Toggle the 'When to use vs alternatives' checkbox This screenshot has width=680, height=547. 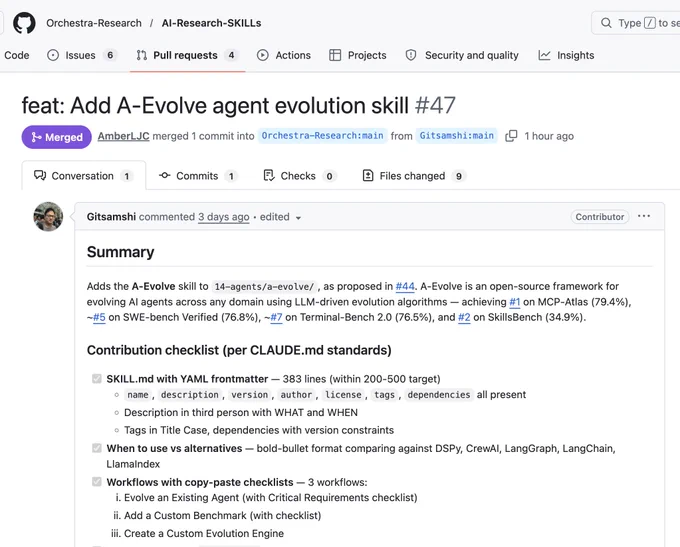pyautogui.click(x=97, y=448)
